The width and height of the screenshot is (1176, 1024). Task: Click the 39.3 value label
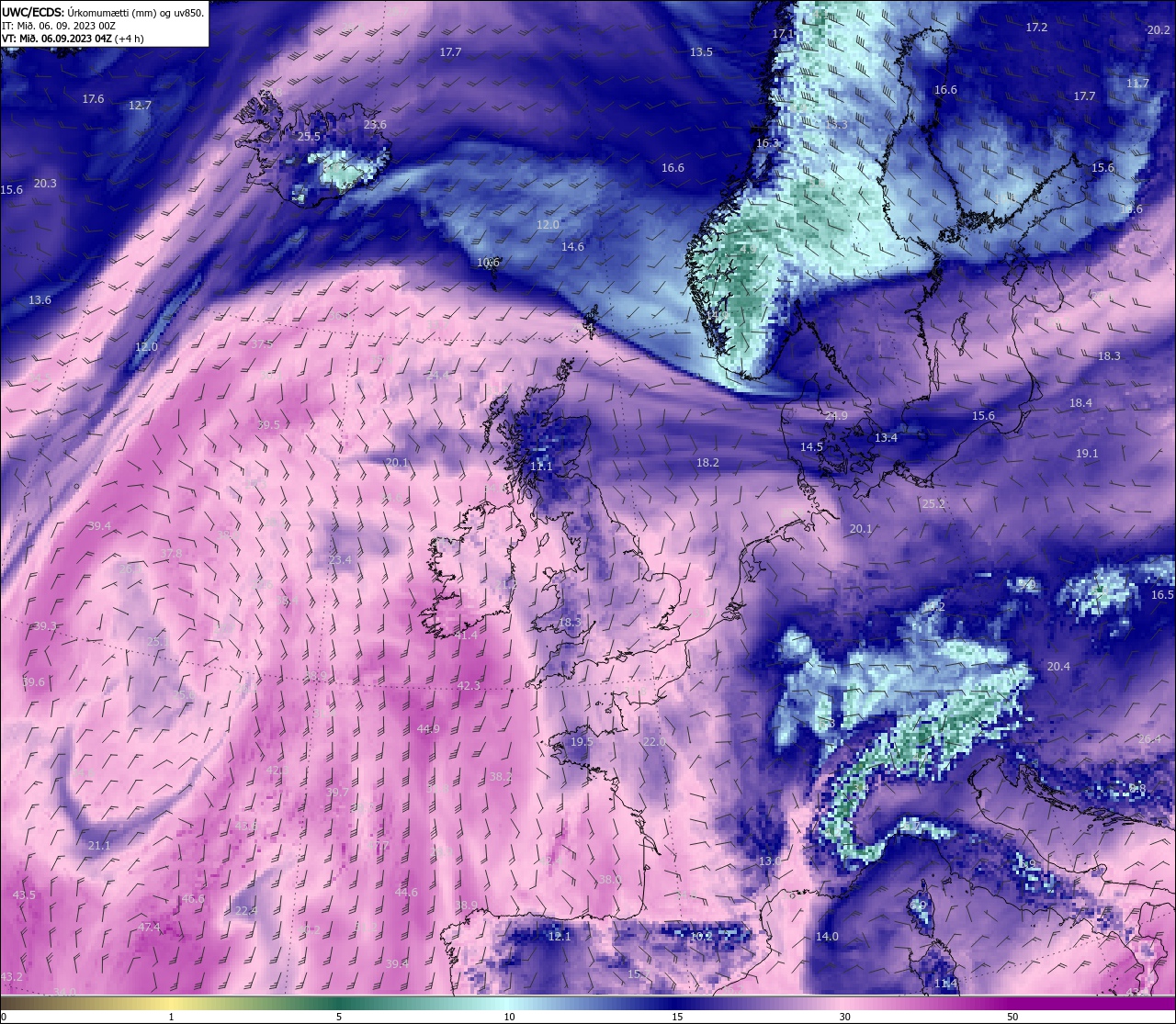point(45,626)
